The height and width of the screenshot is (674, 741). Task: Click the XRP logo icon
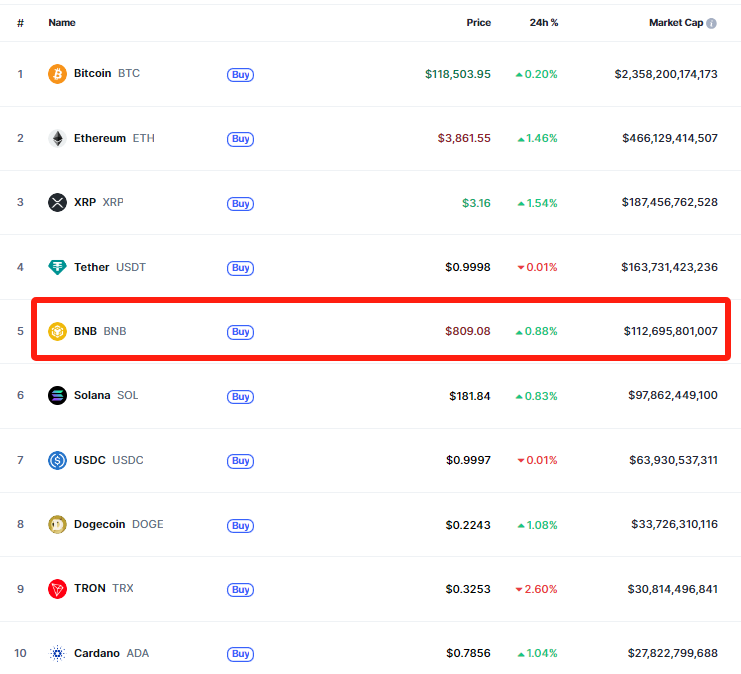pos(57,203)
